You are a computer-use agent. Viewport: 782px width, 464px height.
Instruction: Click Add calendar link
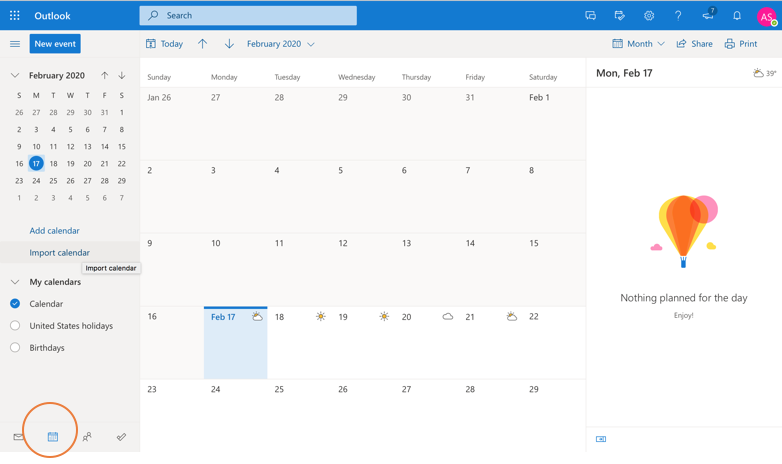click(x=54, y=231)
